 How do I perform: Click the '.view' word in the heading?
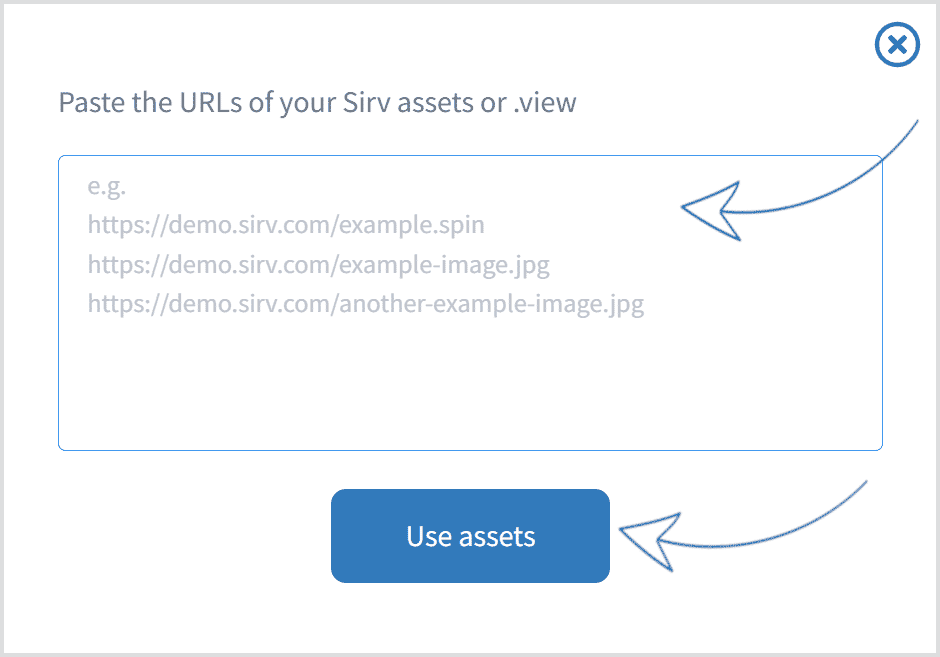pos(545,103)
